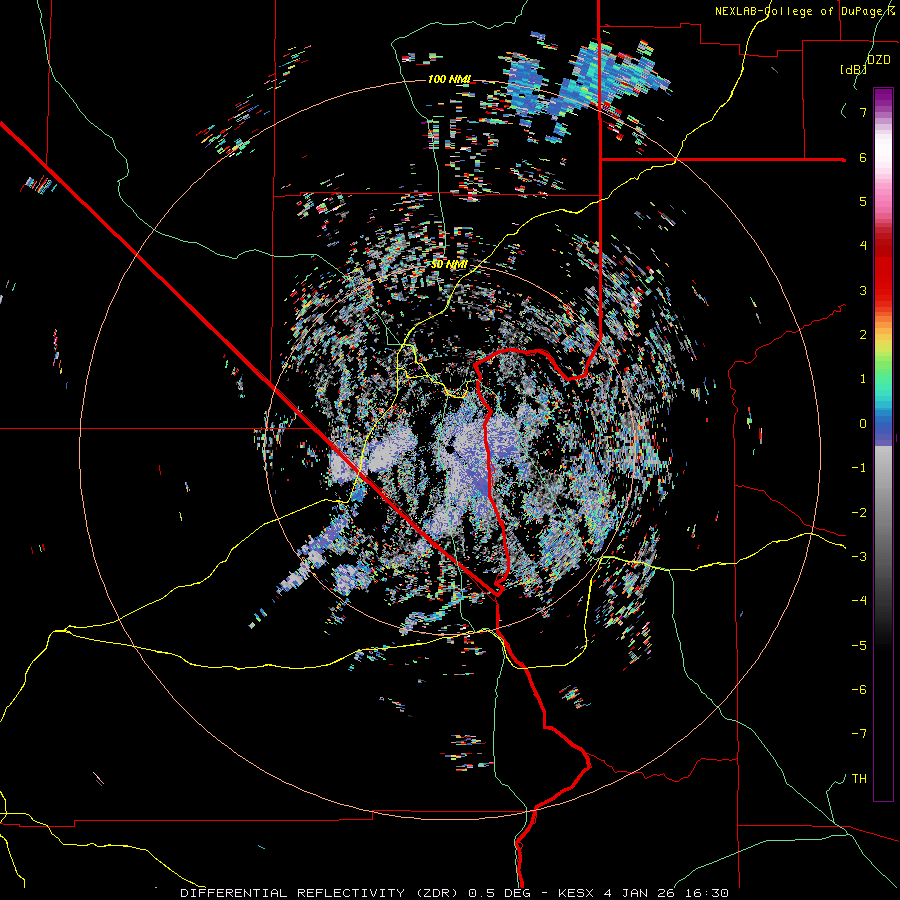Click the [dB] unit label
Viewport: 900px width, 900px height.
tap(854, 69)
